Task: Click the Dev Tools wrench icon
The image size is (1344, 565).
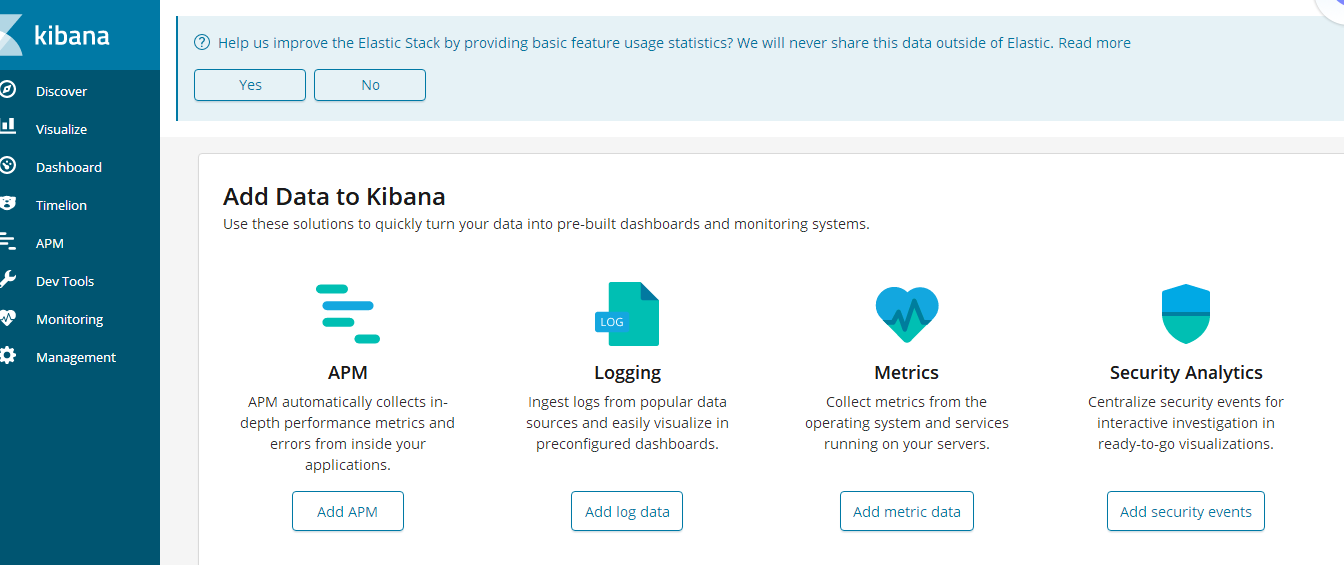Action: (x=7, y=280)
